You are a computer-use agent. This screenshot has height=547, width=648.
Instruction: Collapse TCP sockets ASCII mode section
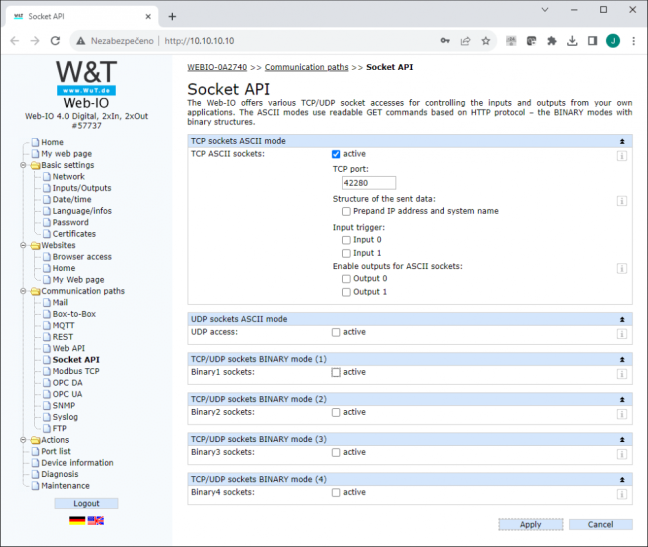(x=622, y=141)
